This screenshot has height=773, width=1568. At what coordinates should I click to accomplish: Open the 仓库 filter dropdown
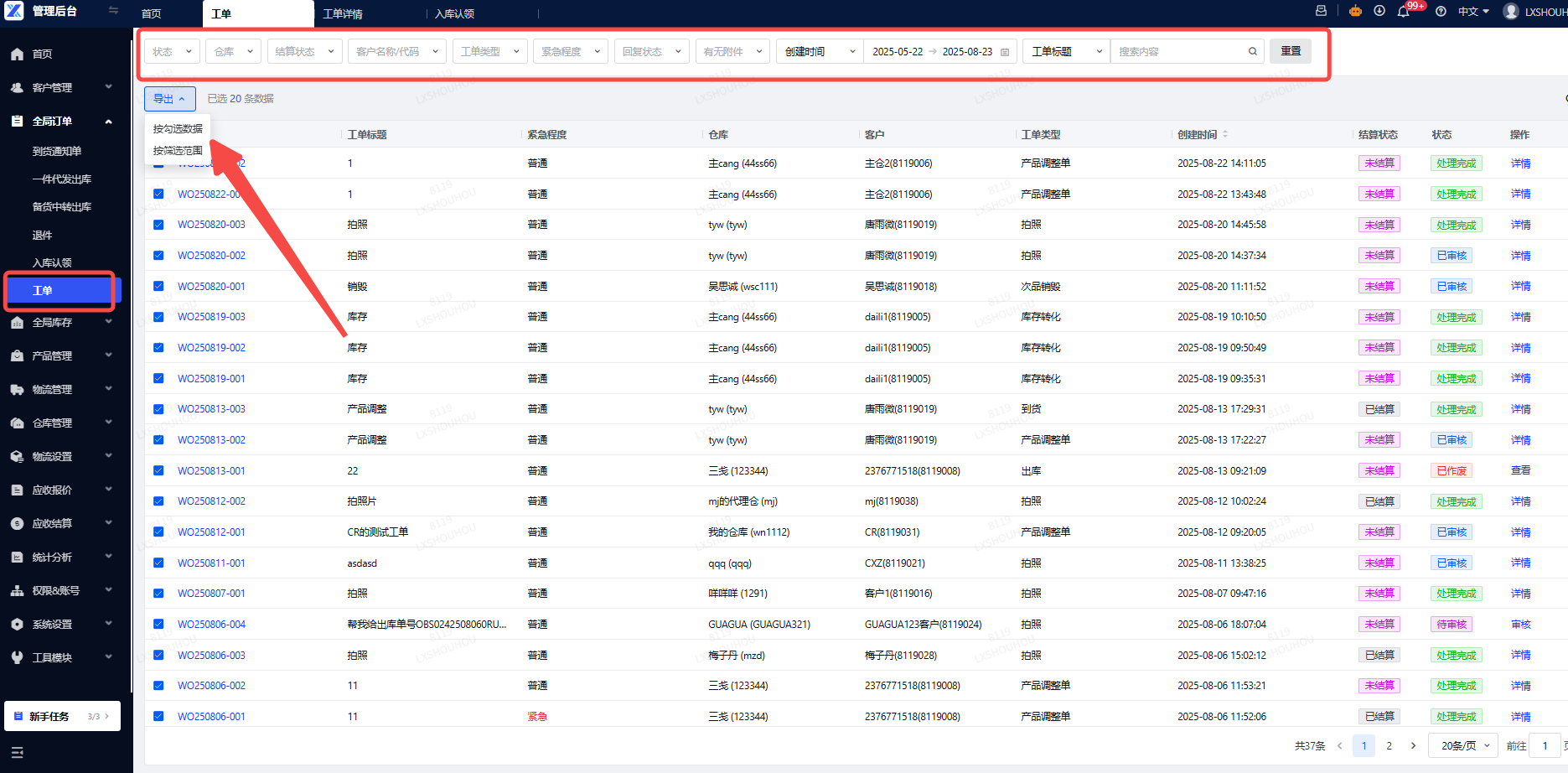234,51
